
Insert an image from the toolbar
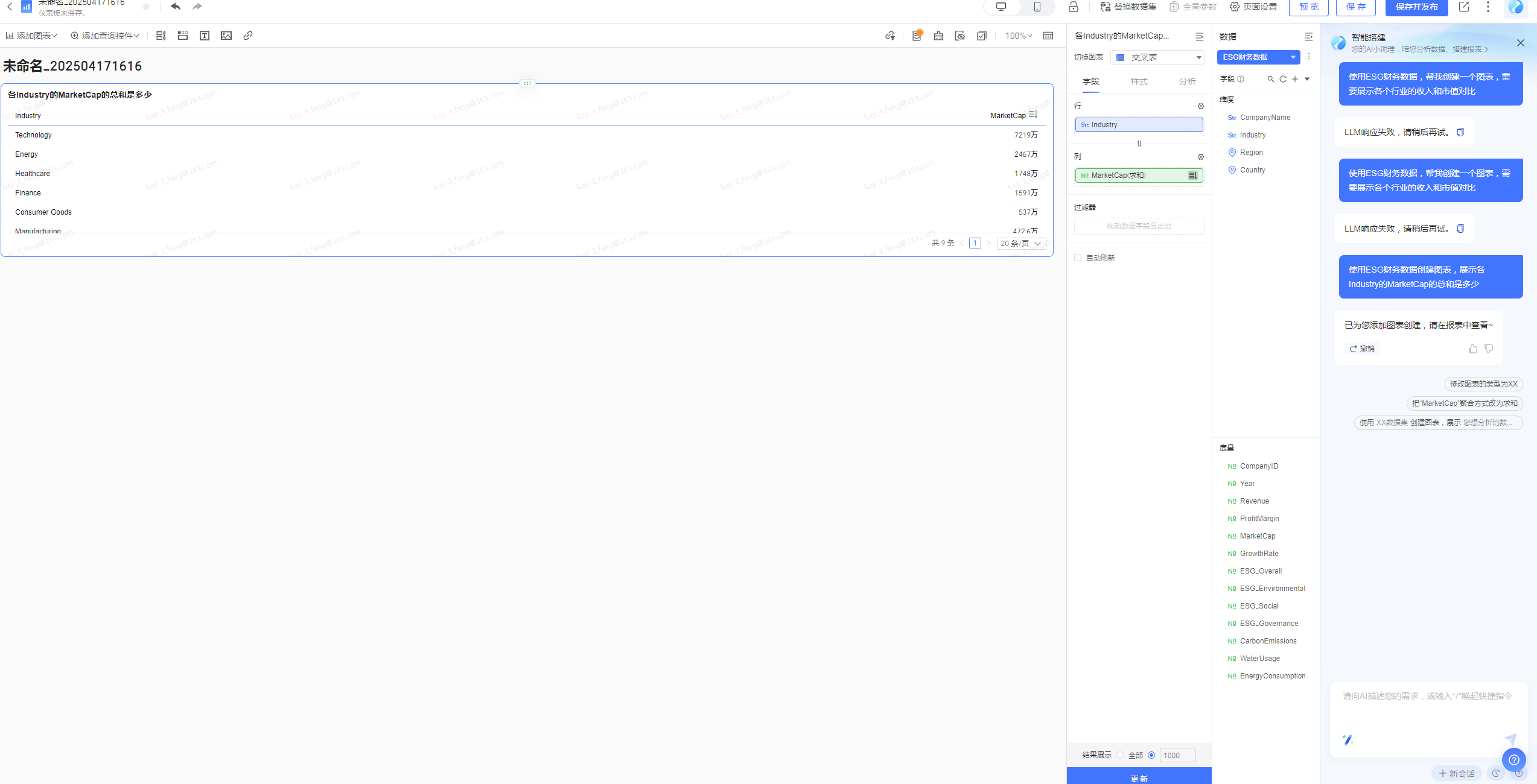tap(226, 36)
